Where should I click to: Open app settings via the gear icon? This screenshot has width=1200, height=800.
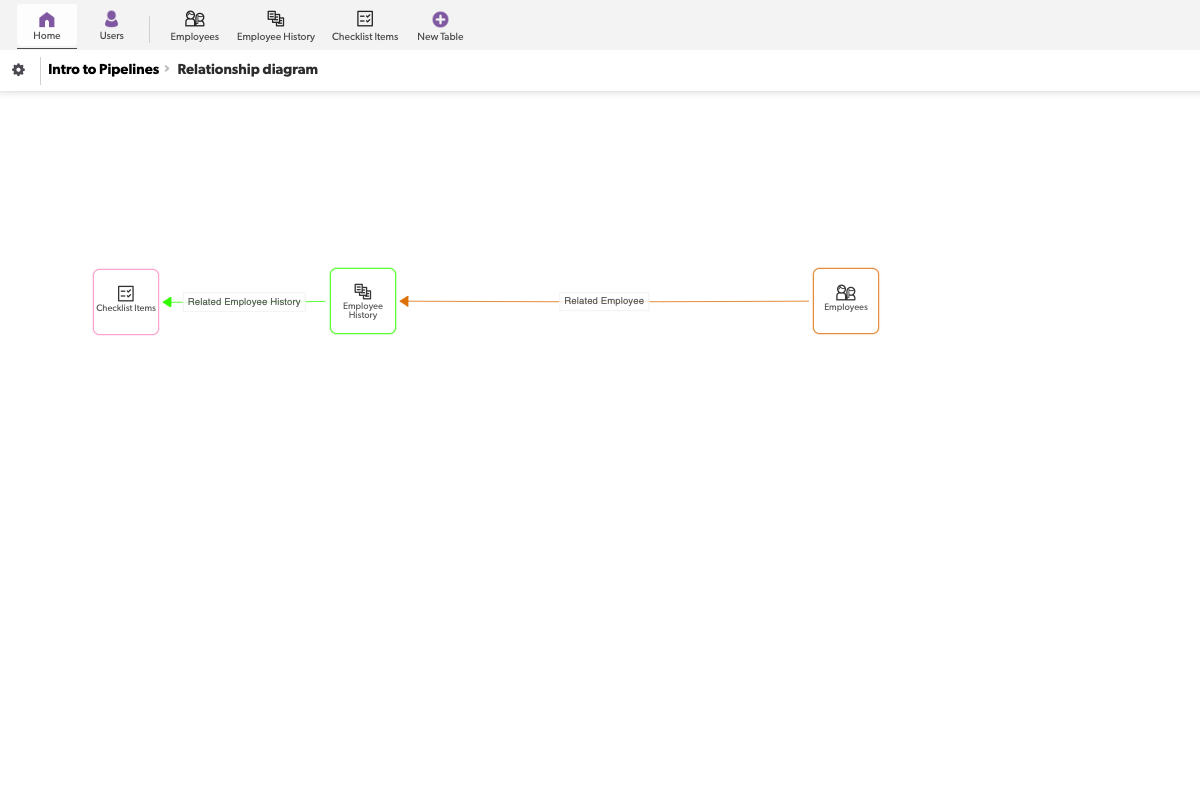click(18, 70)
